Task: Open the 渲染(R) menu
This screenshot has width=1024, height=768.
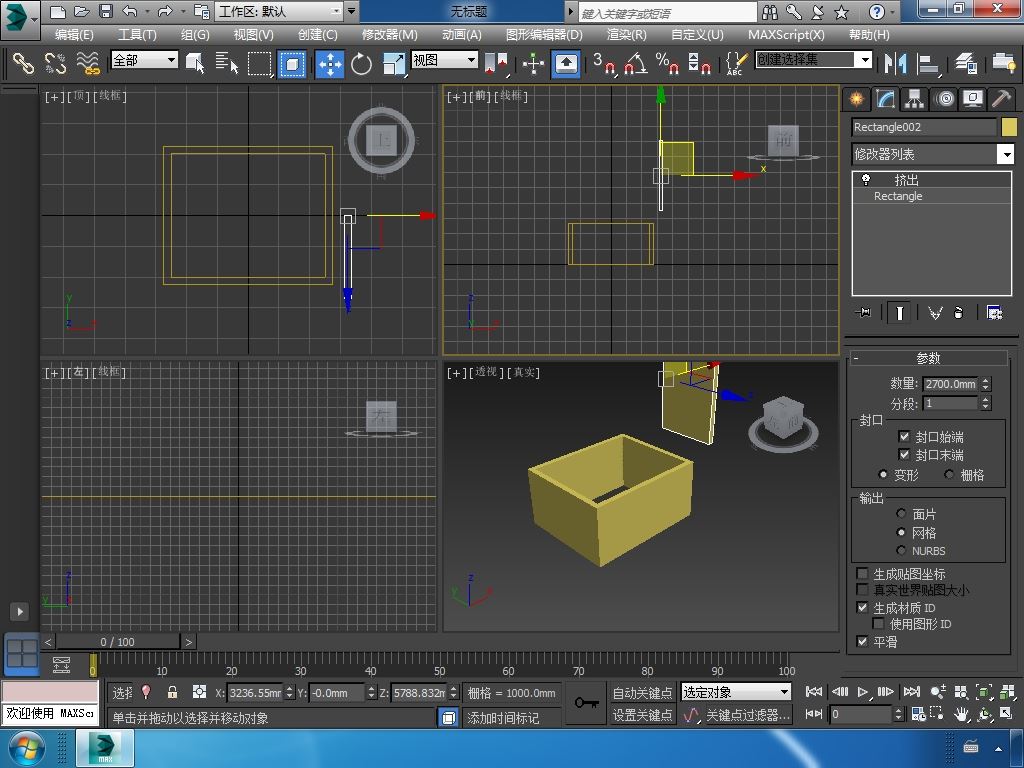Action: (626, 34)
